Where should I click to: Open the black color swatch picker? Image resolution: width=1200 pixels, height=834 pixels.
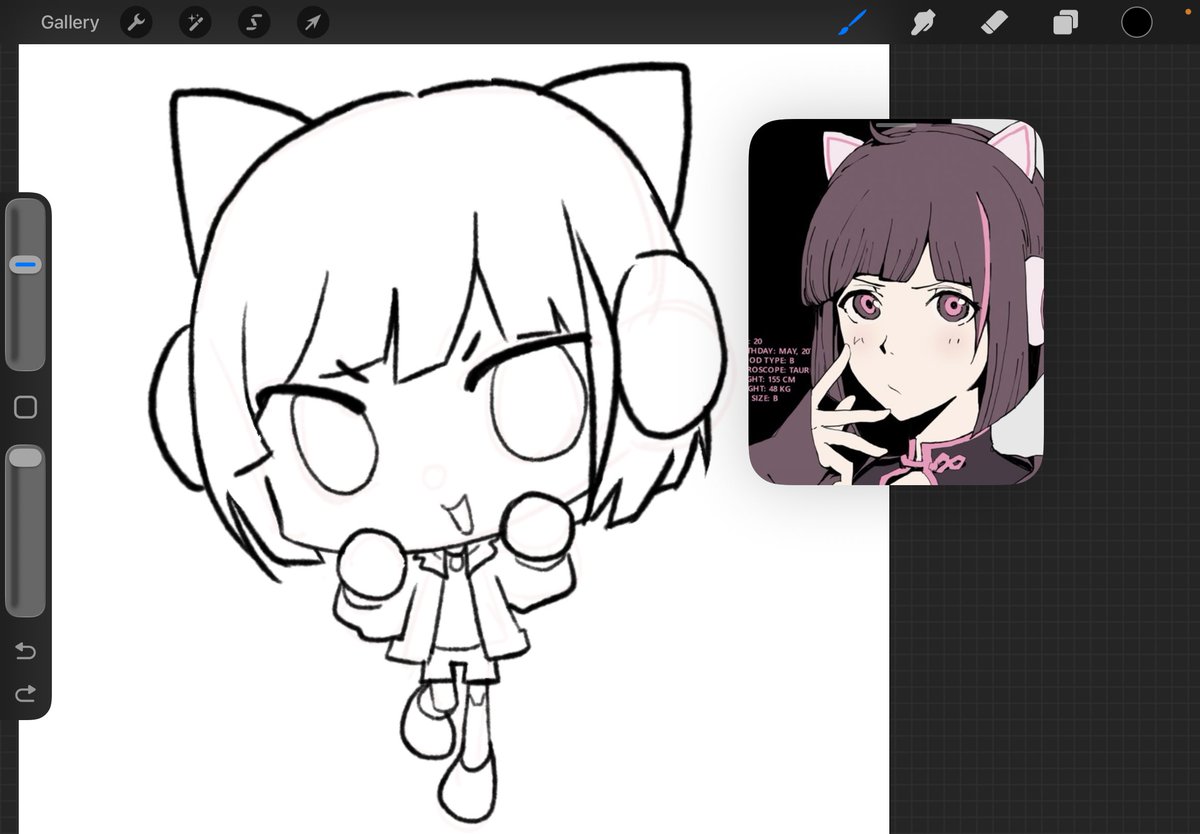click(x=1137, y=22)
